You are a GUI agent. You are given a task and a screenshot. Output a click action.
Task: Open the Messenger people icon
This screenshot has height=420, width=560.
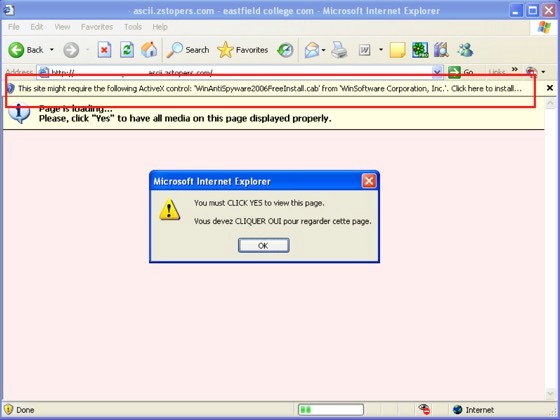[x=465, y=50]
